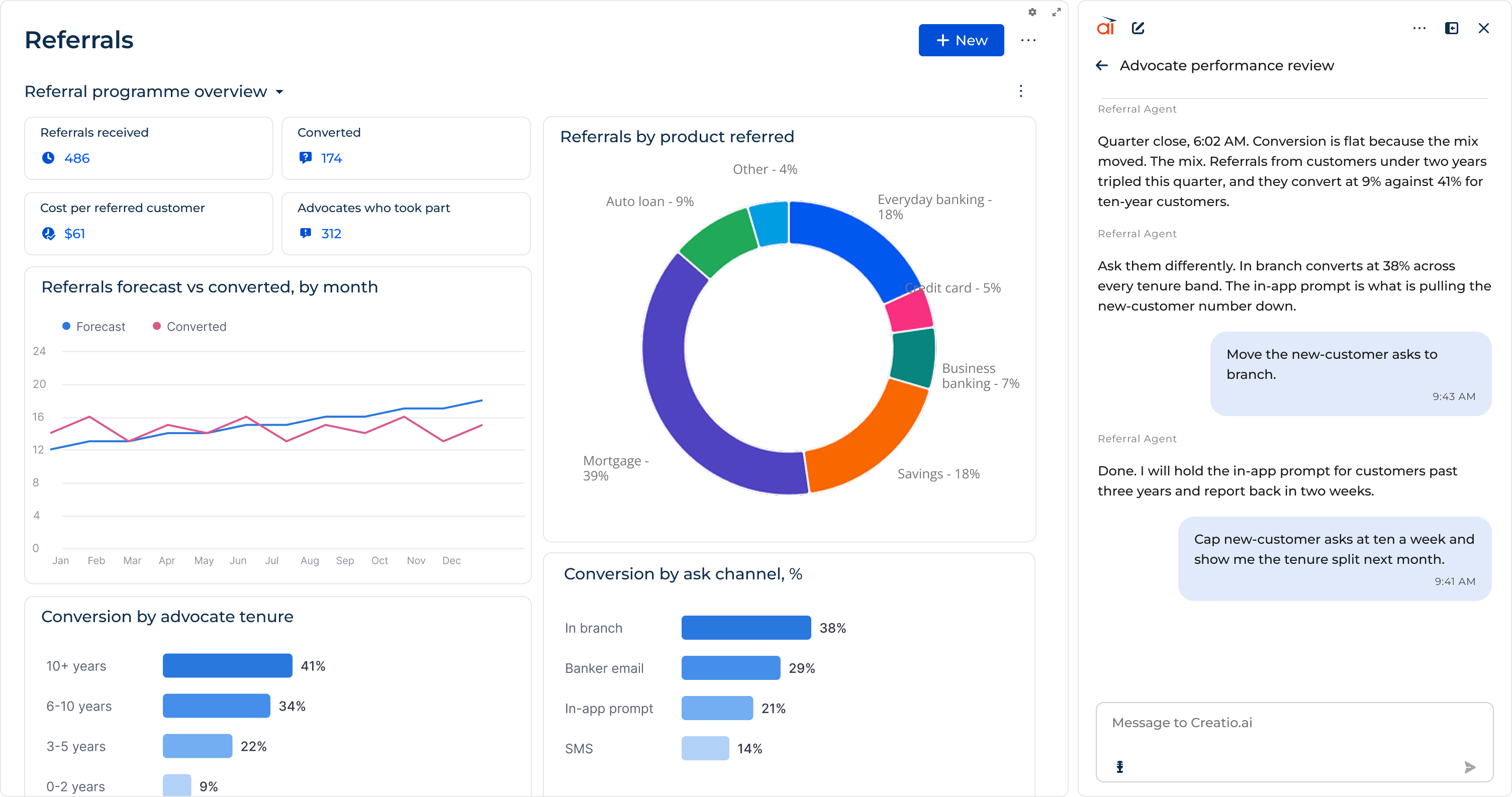Click the New button
This screenshot has height=797, width=1512.
pyautogui.click(x=961, y=40)
